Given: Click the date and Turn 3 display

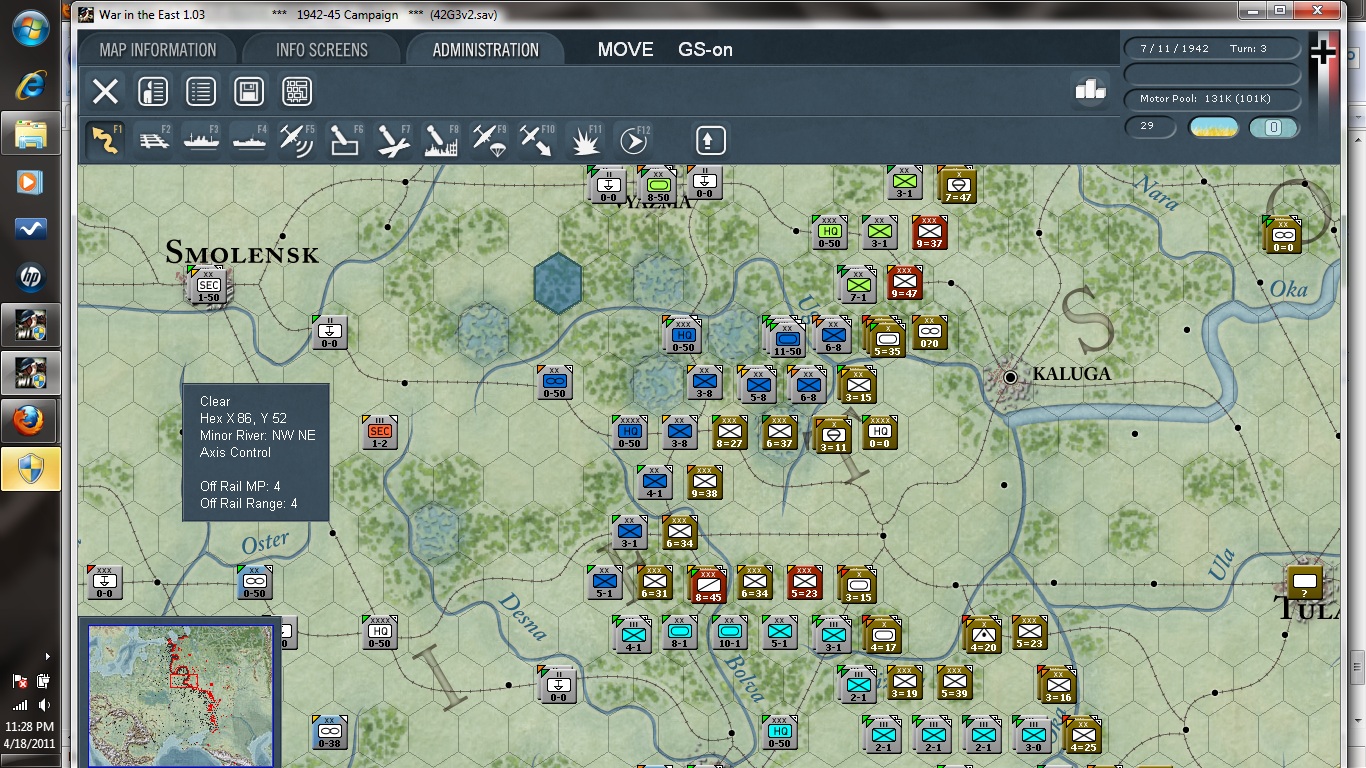Looking at the screenshot, I should click(1212, 48).
